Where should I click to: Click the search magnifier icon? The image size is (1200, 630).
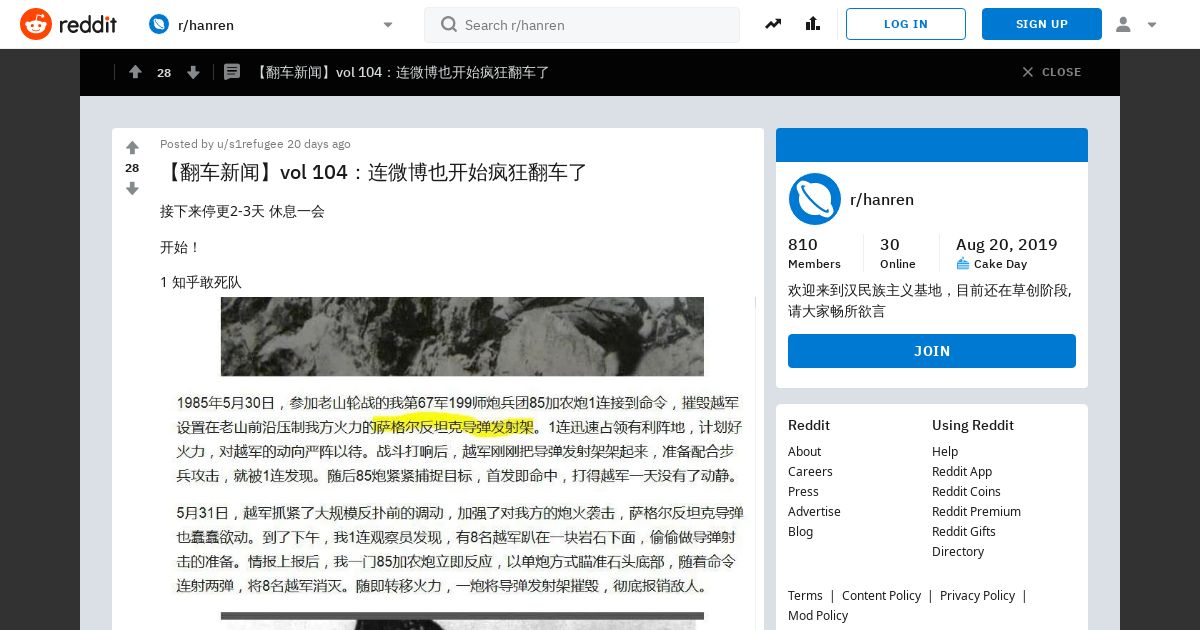pos(449,24)
